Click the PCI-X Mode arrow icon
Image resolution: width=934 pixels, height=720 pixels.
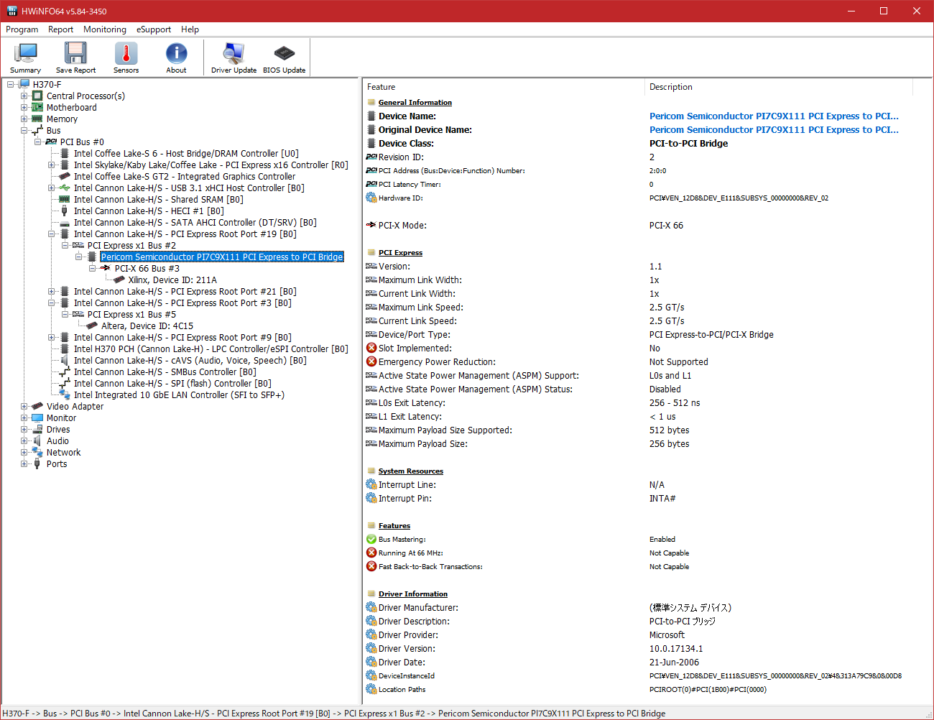coord(371,225)
